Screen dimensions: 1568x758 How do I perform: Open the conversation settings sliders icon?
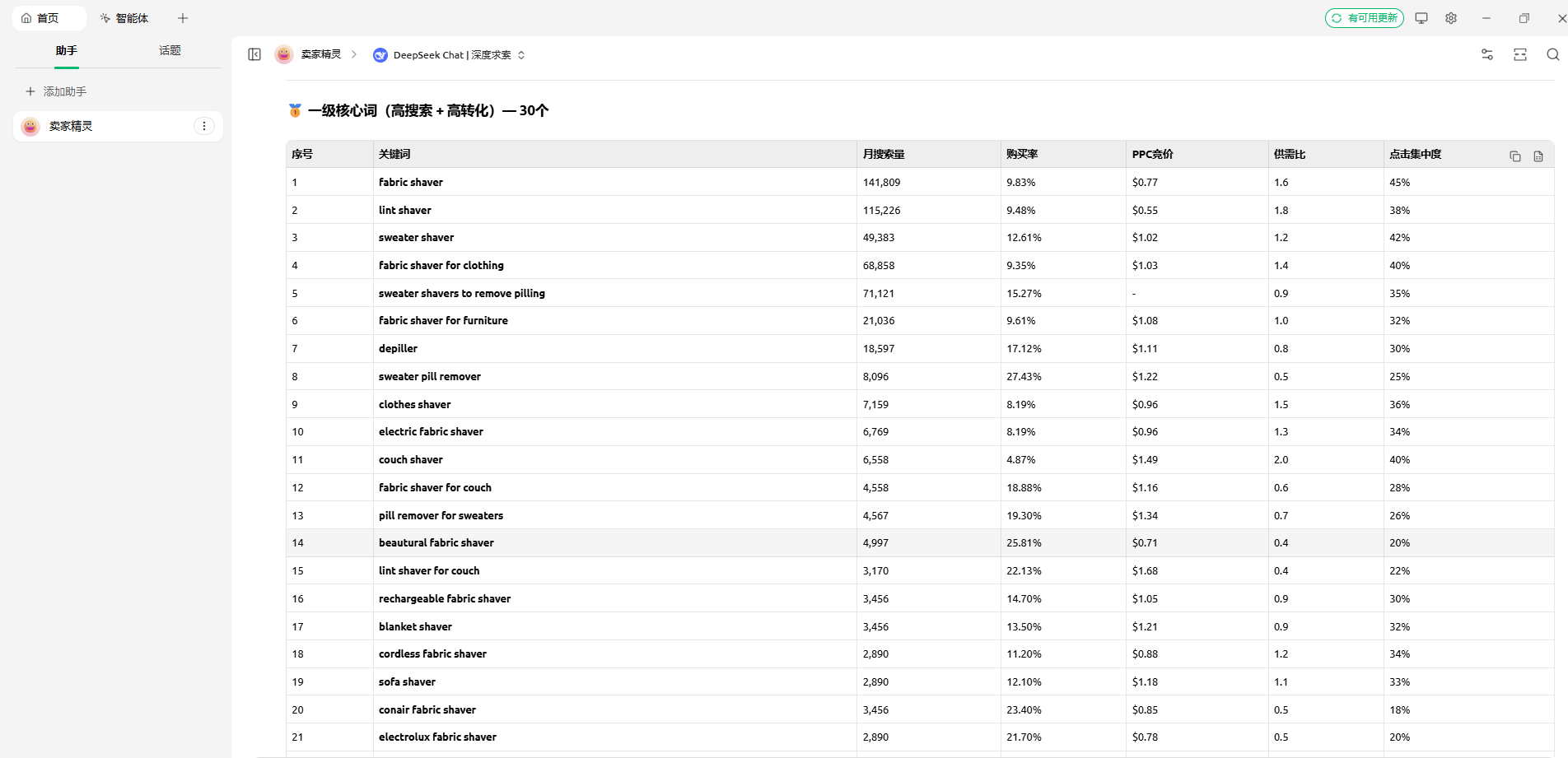[1486, 54]
